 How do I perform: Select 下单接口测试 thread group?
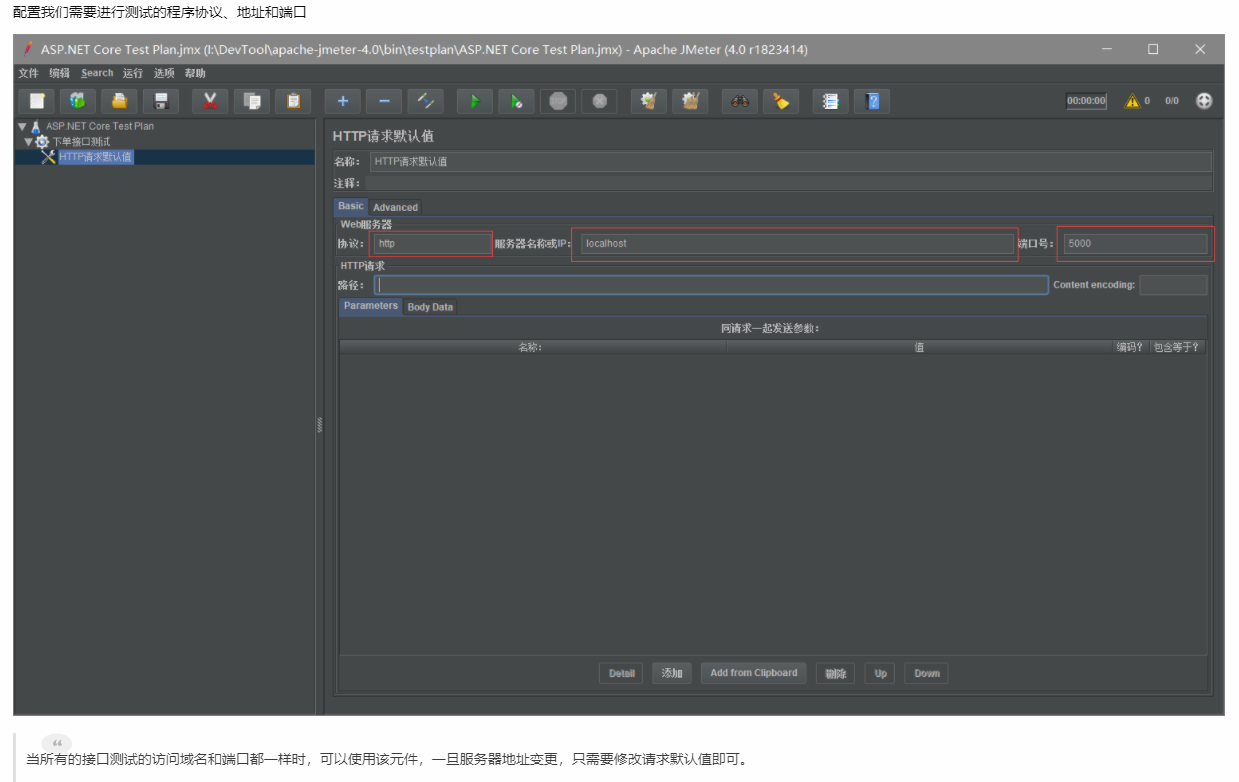coord(81,142)
